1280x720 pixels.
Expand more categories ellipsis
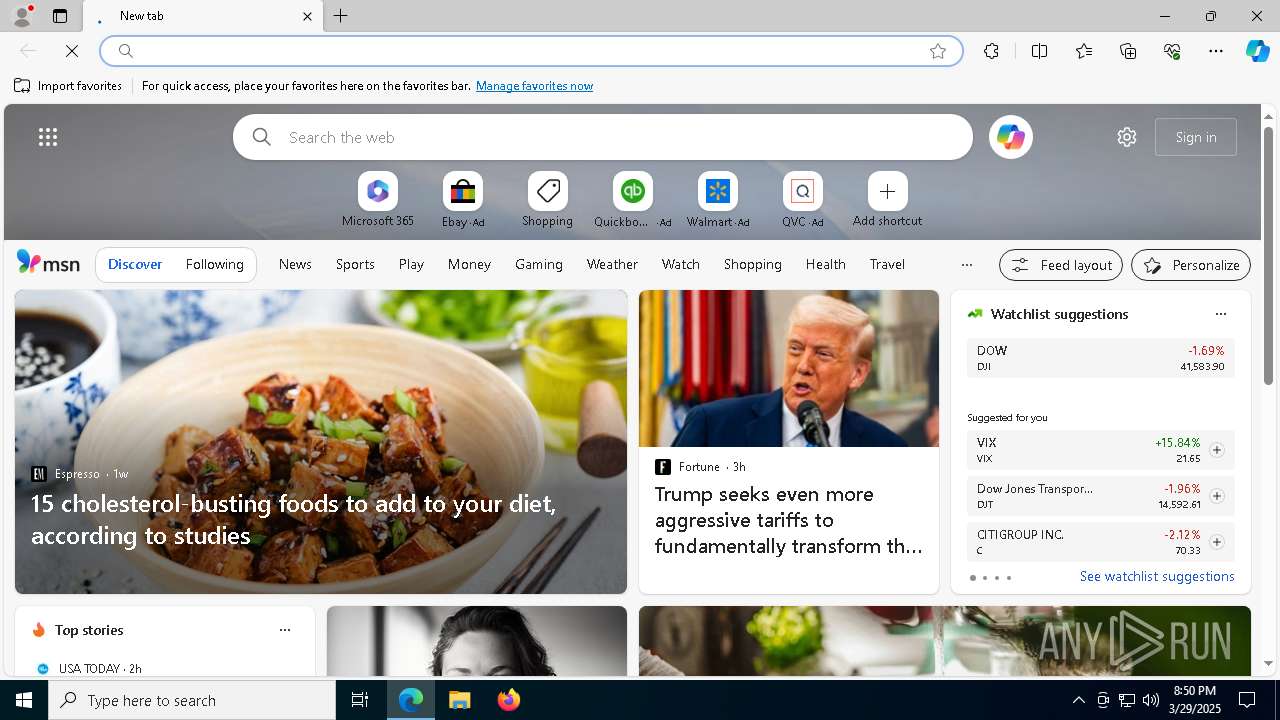coord(966,265)
